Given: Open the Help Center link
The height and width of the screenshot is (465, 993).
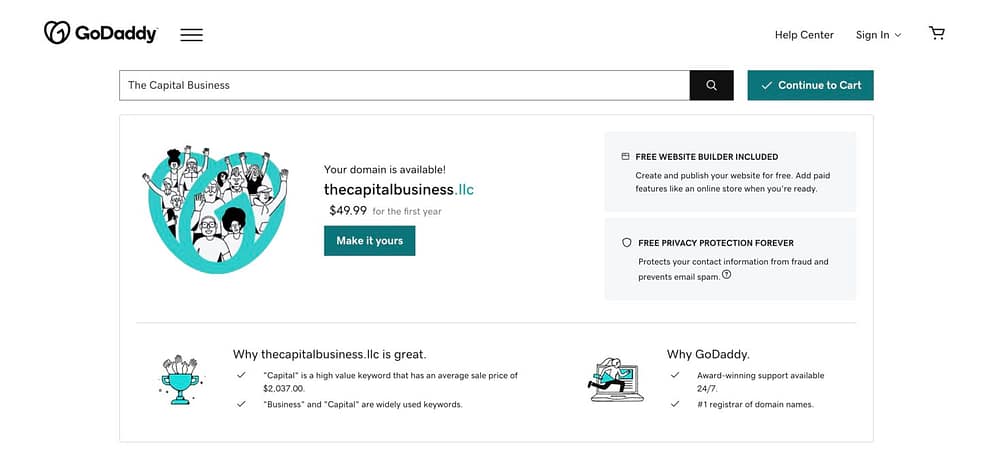Looking at the screenshot, I should (x=803, y=35).
